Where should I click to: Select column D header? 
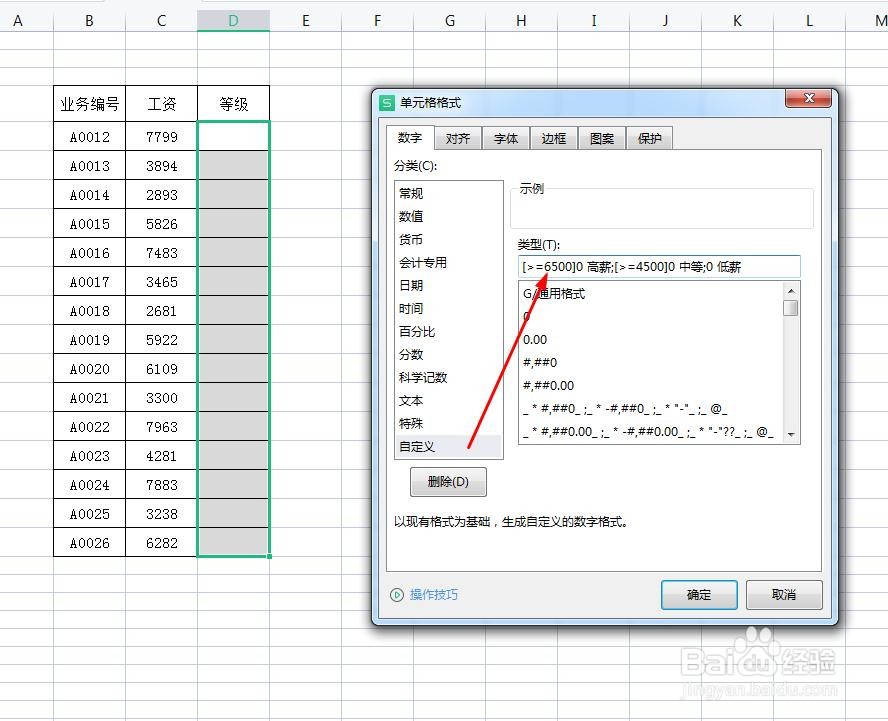pyautogui.click(x=233, y=21)
